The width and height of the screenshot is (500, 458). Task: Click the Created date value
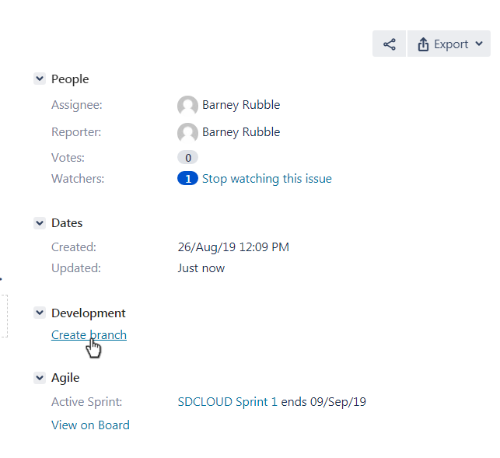tap(233, 247)
